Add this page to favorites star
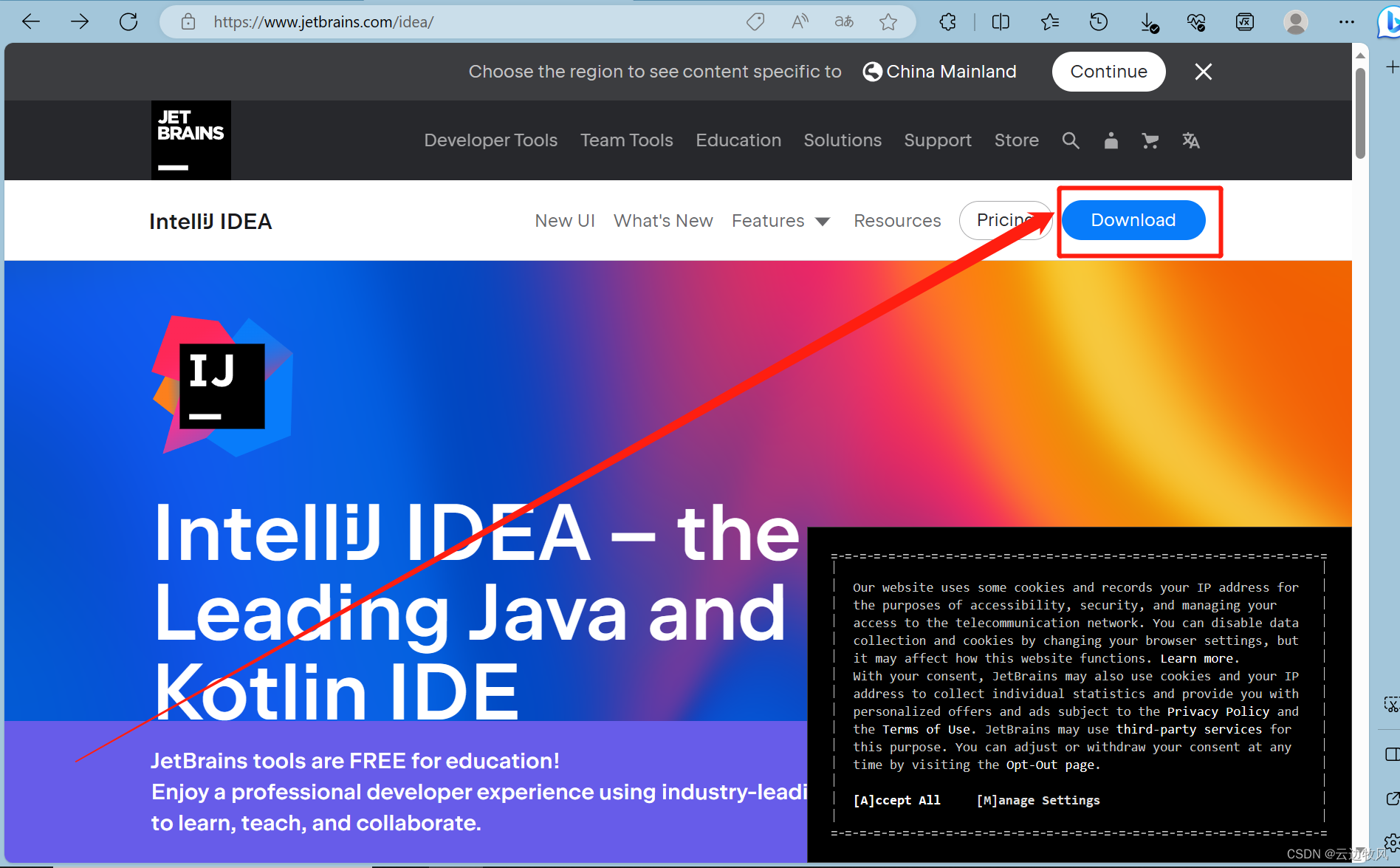 pyautogui.click(x=888, y=22)
